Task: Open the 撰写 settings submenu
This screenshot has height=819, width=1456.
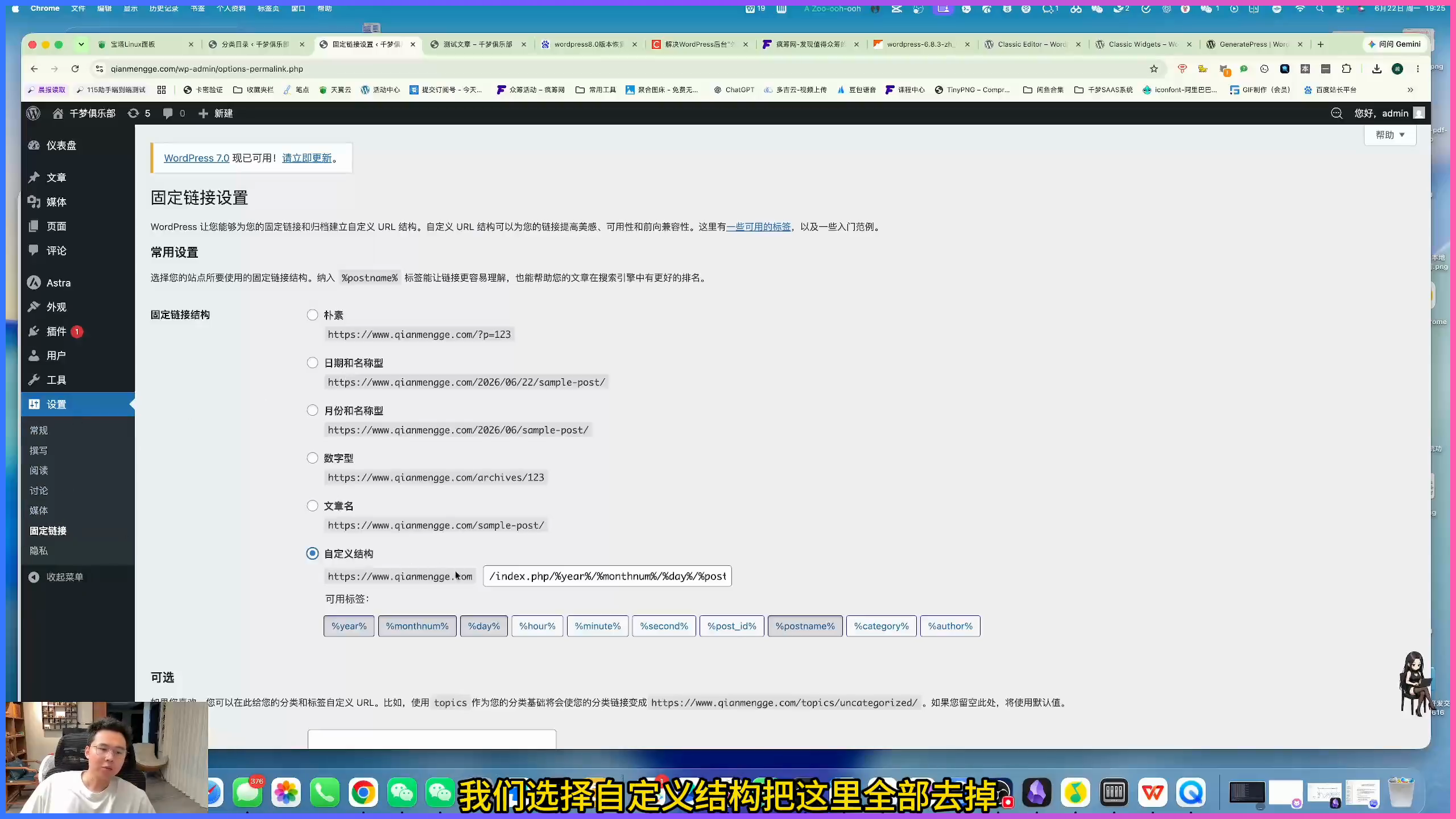Action: pyautogui.click(x=39, y=450)
